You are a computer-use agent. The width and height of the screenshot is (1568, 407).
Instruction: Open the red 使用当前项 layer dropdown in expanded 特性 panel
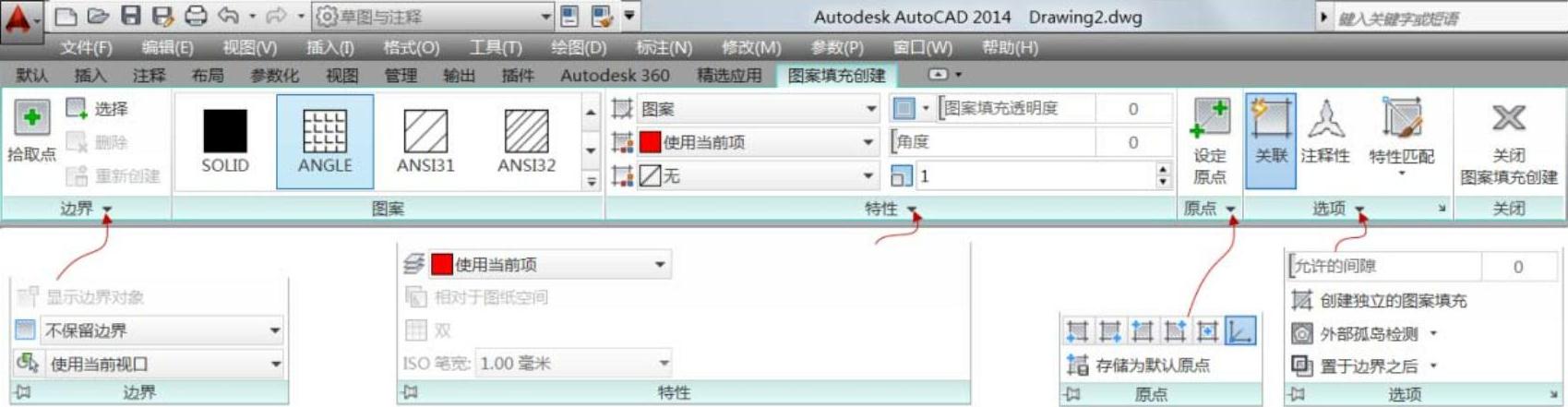point(548,265)
